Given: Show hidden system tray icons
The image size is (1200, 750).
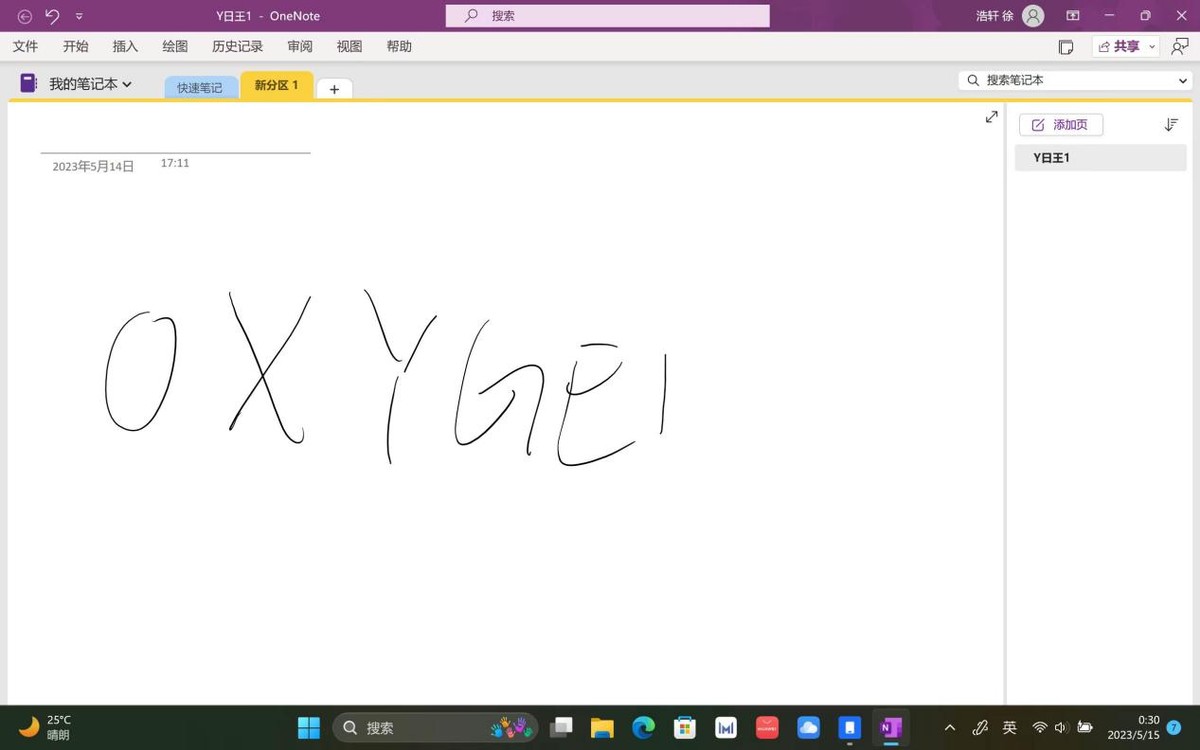Looking at the screenshot, I should (950, 727).
